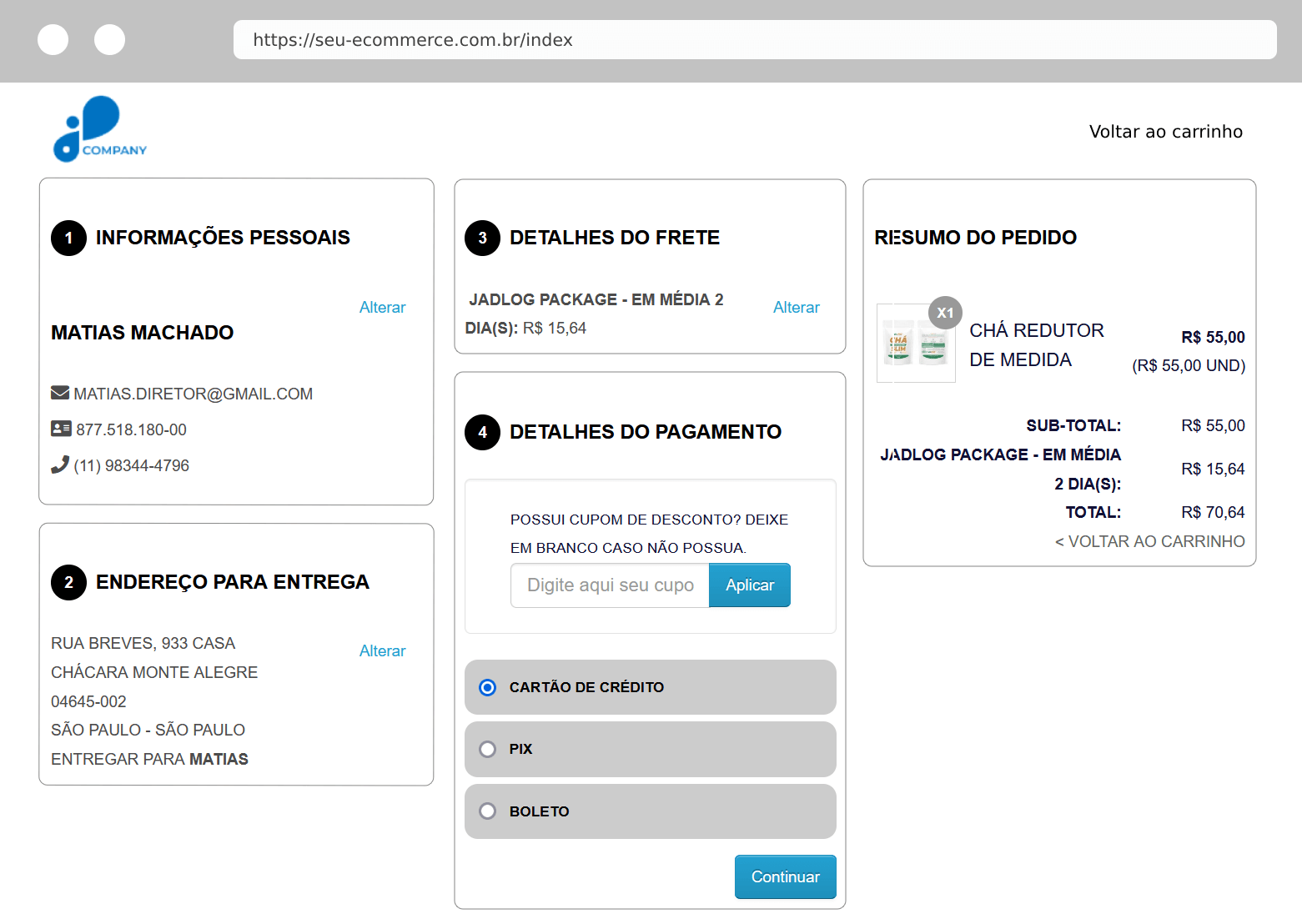Apply the discount coupon
Viewport: 1302px width, 924px height.
(x=749, y=585)
